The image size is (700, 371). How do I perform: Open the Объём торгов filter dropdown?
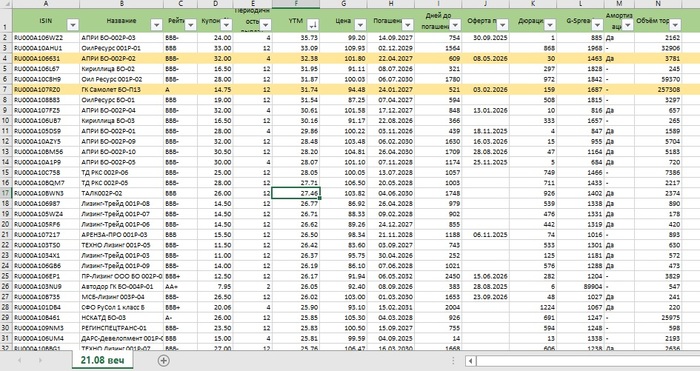point(675,25)
